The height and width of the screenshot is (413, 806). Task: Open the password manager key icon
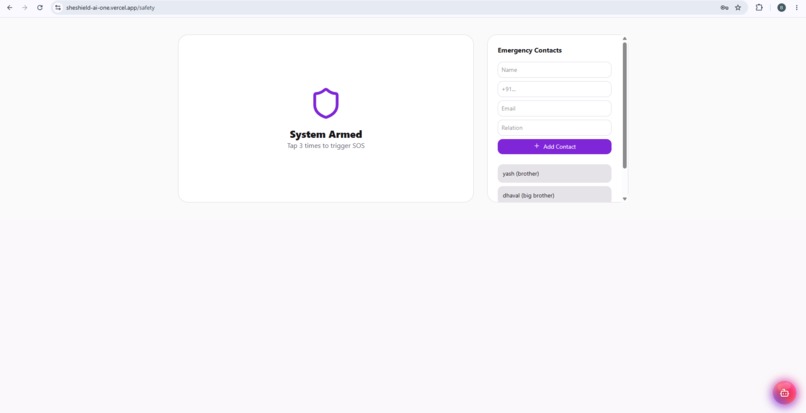point(724,8)
